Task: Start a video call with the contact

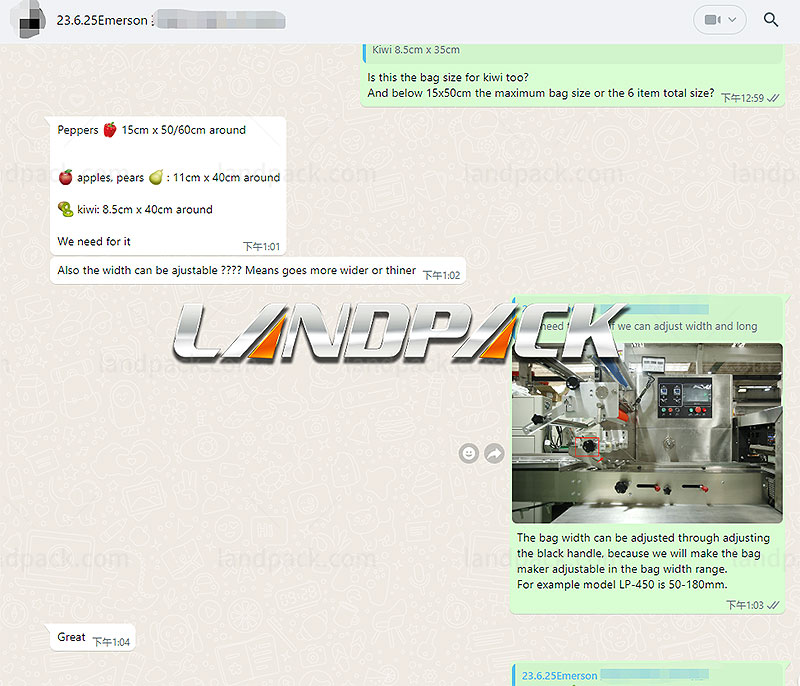Action: [712, 20]
